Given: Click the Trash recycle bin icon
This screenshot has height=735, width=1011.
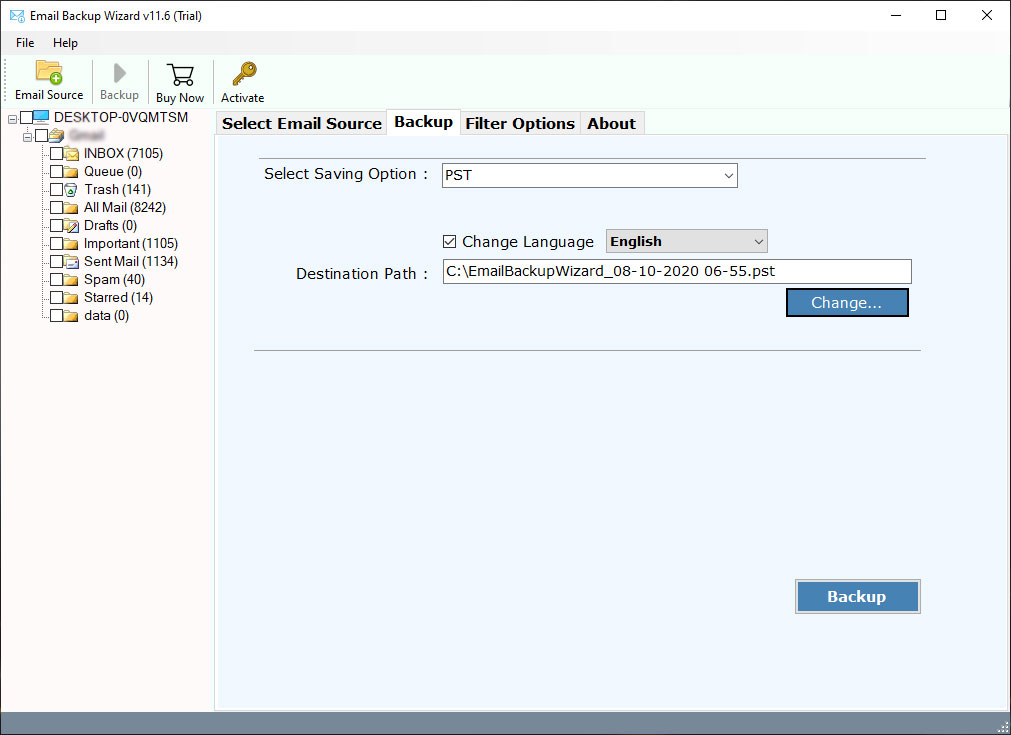Looking at the screenshot, I should coord(72,190).
